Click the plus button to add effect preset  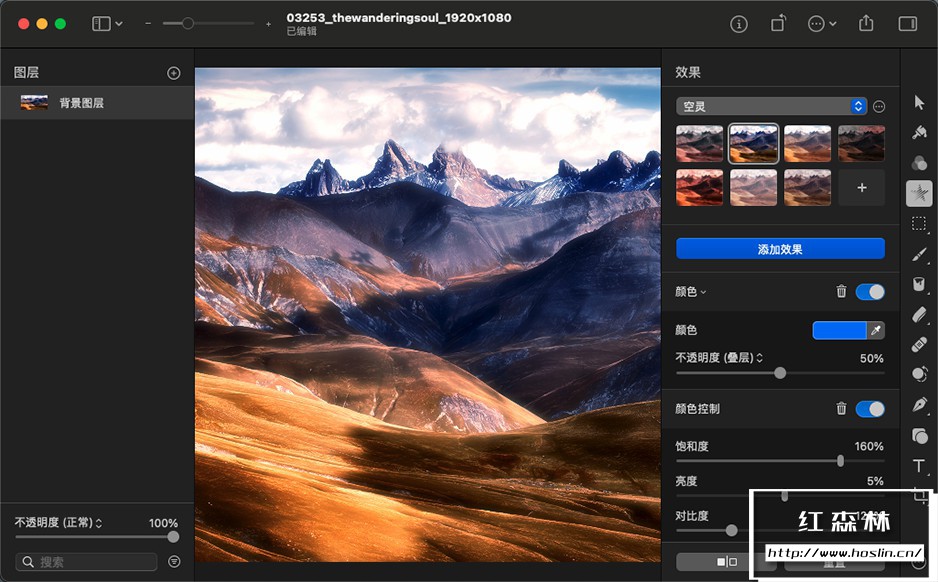pos(861,187)
